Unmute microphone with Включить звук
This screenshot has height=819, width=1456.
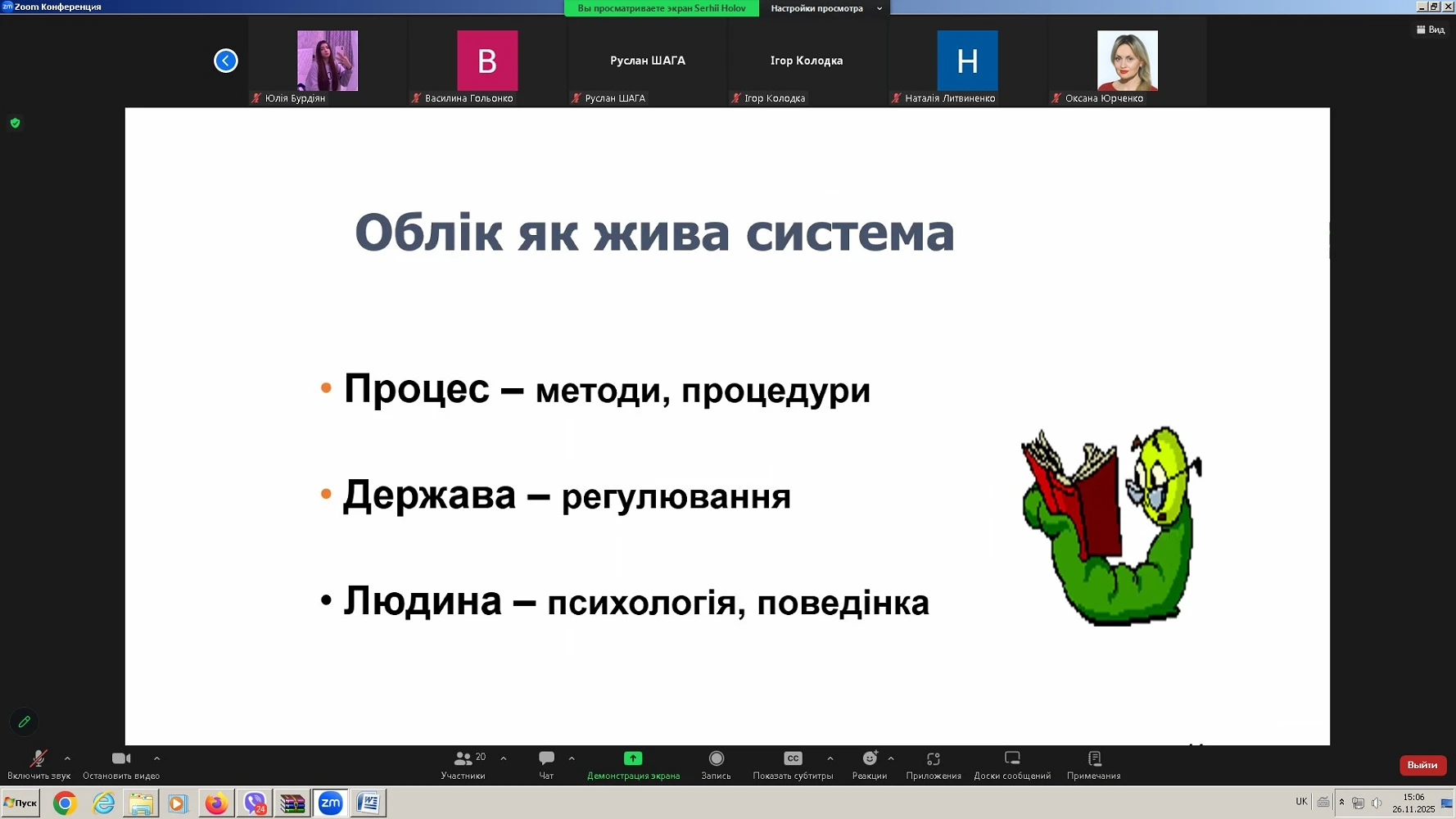pyautogui.click(x=38, y=759)
